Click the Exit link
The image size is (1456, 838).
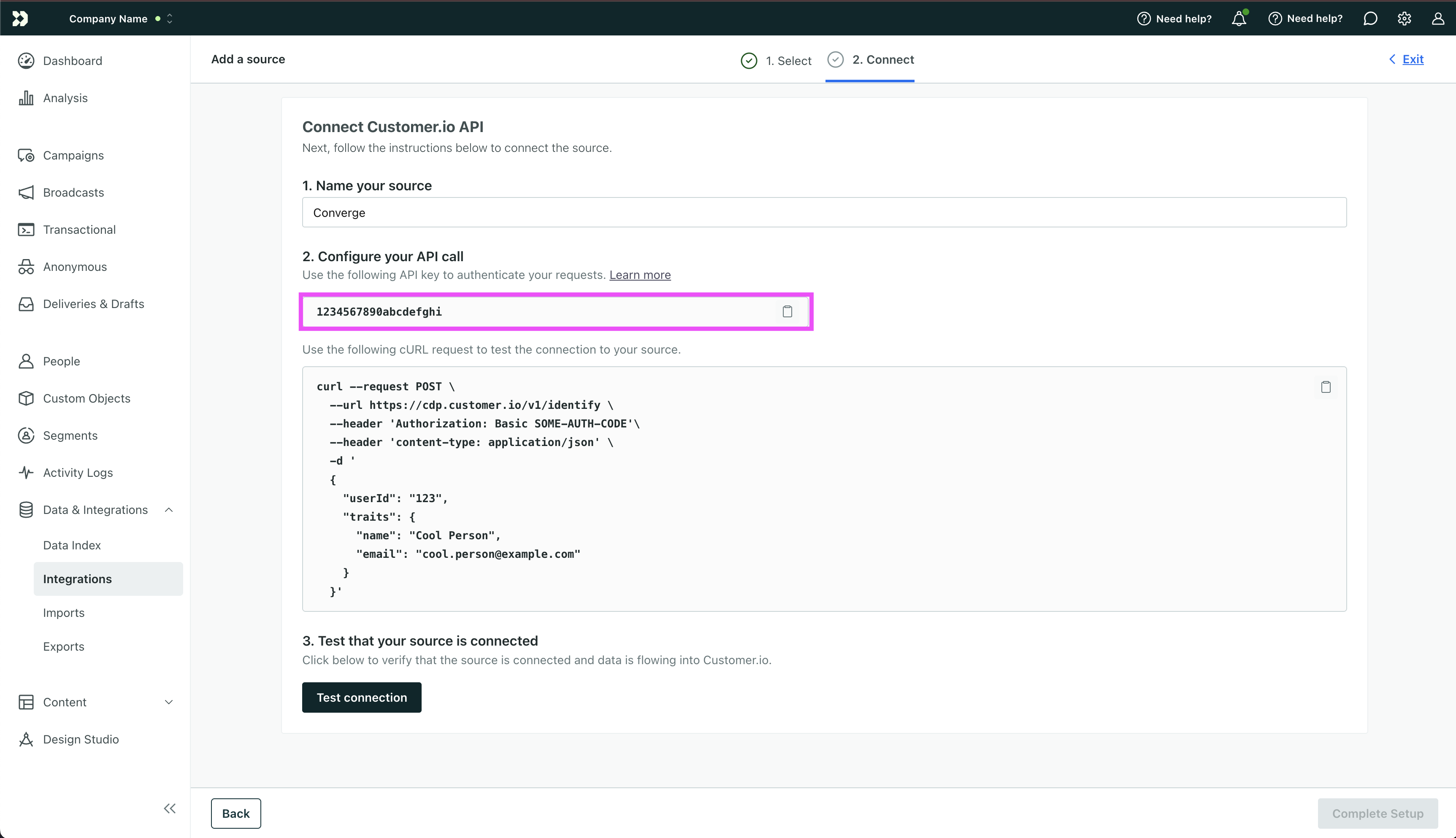[x=1412, y=59]
